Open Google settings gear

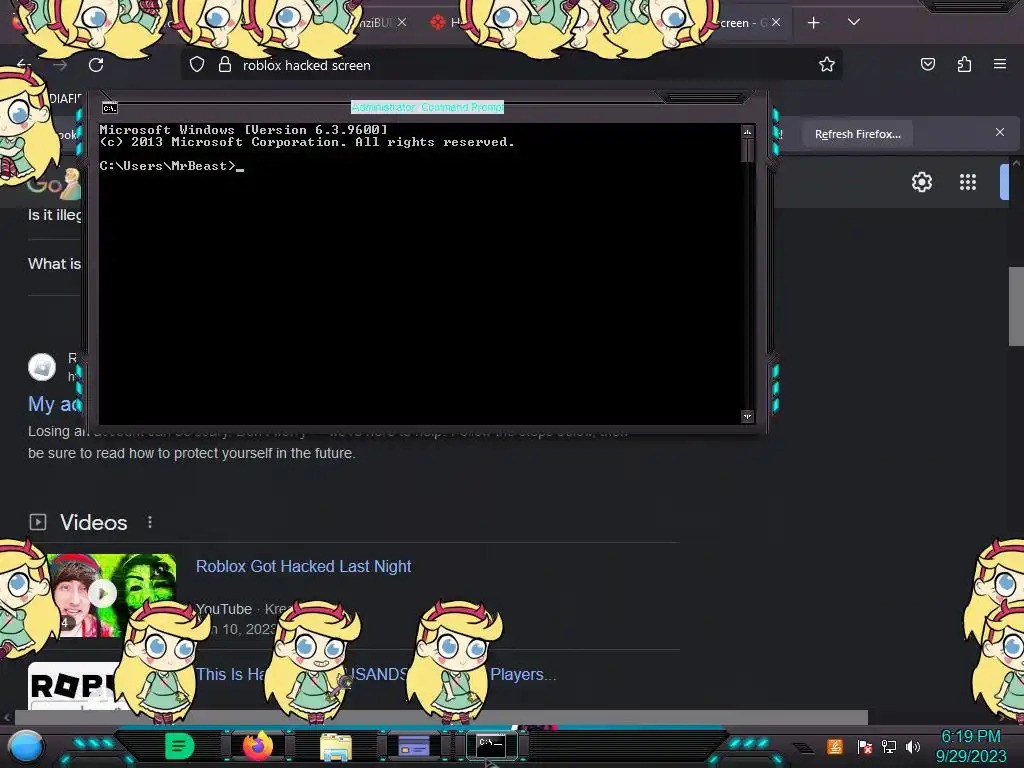(x=921, y=182)
